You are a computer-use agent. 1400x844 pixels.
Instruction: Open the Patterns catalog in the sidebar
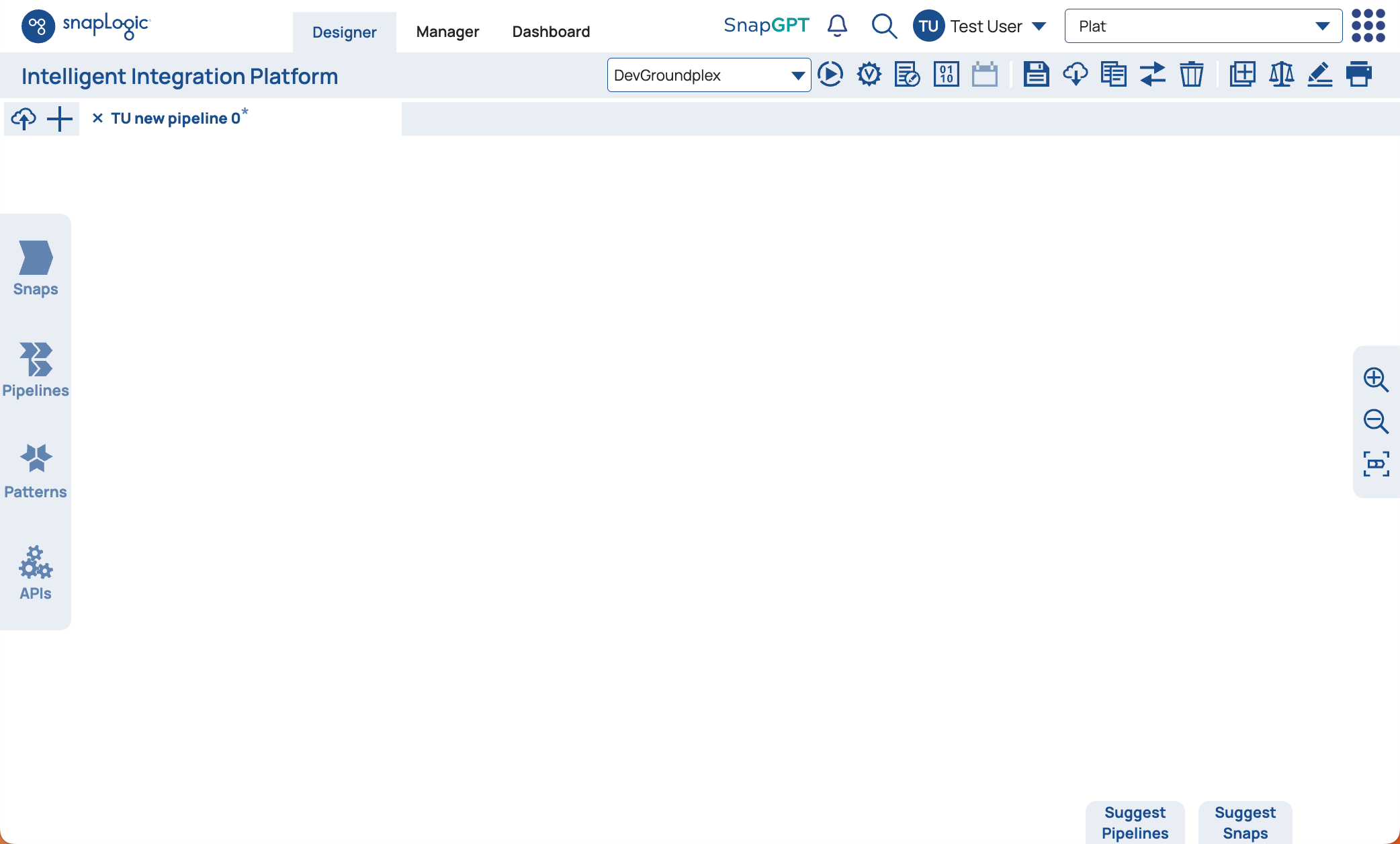pyautogui.click(x=36, y=471)
